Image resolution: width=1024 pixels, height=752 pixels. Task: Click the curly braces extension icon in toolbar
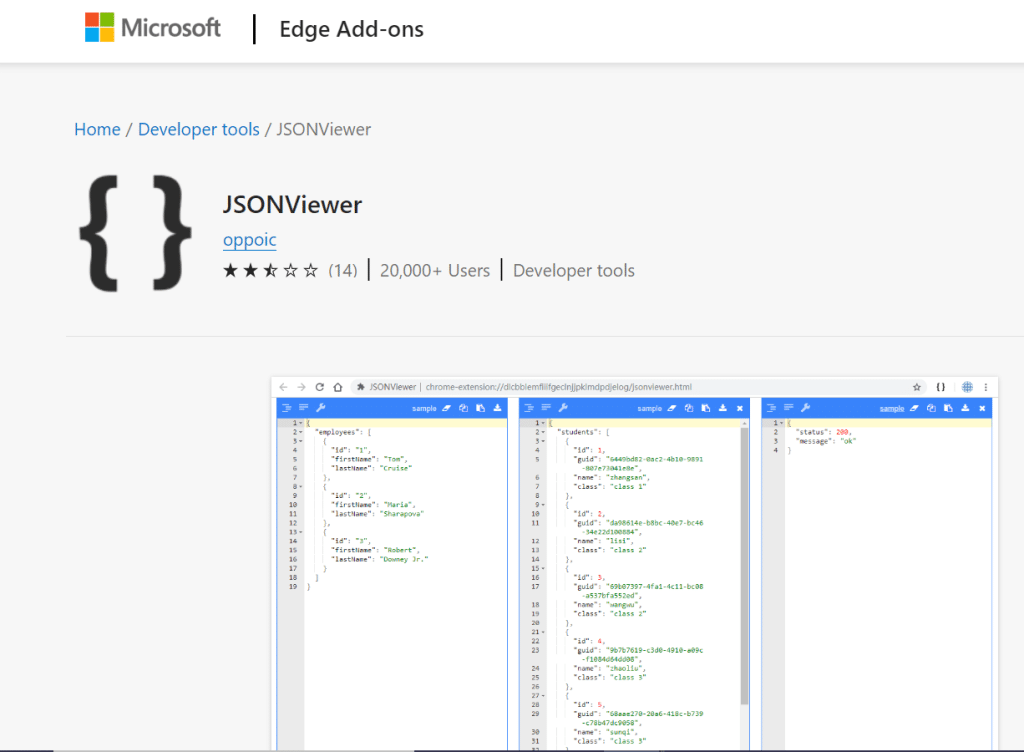940,387
